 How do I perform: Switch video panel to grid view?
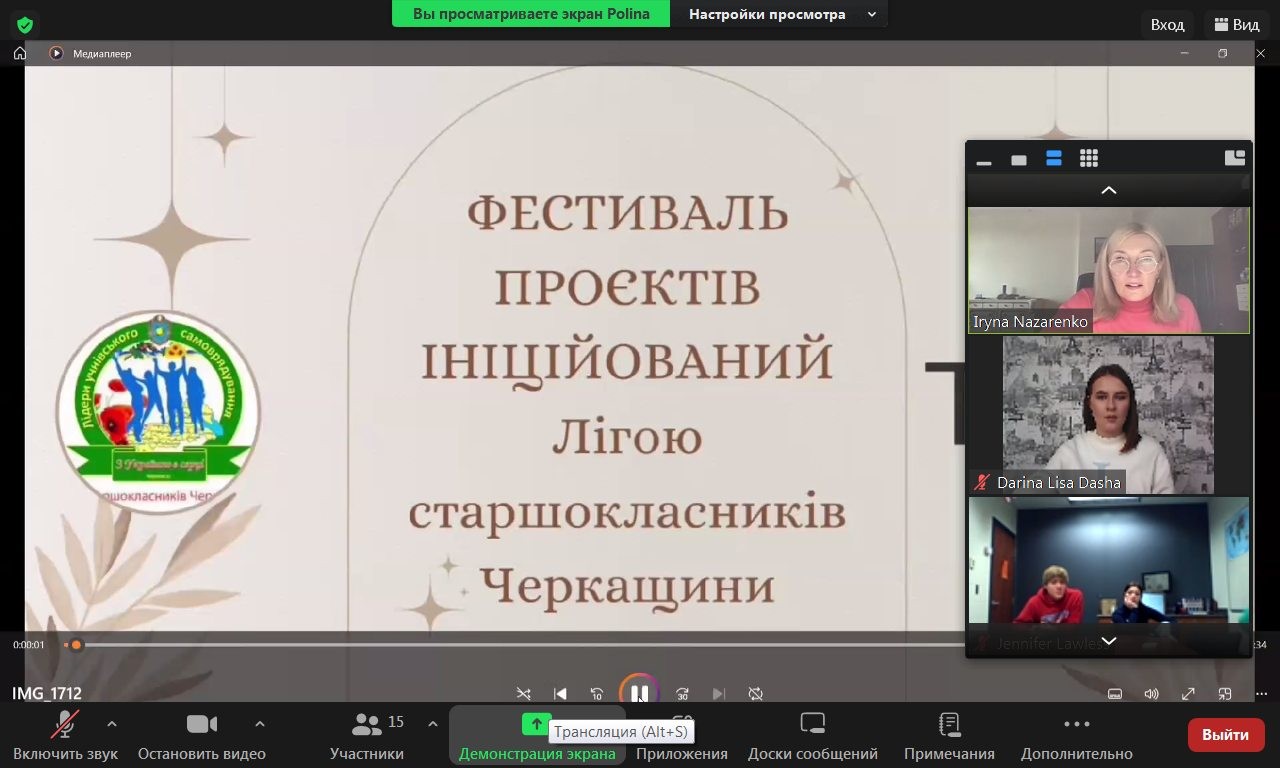pos(1089,158)
